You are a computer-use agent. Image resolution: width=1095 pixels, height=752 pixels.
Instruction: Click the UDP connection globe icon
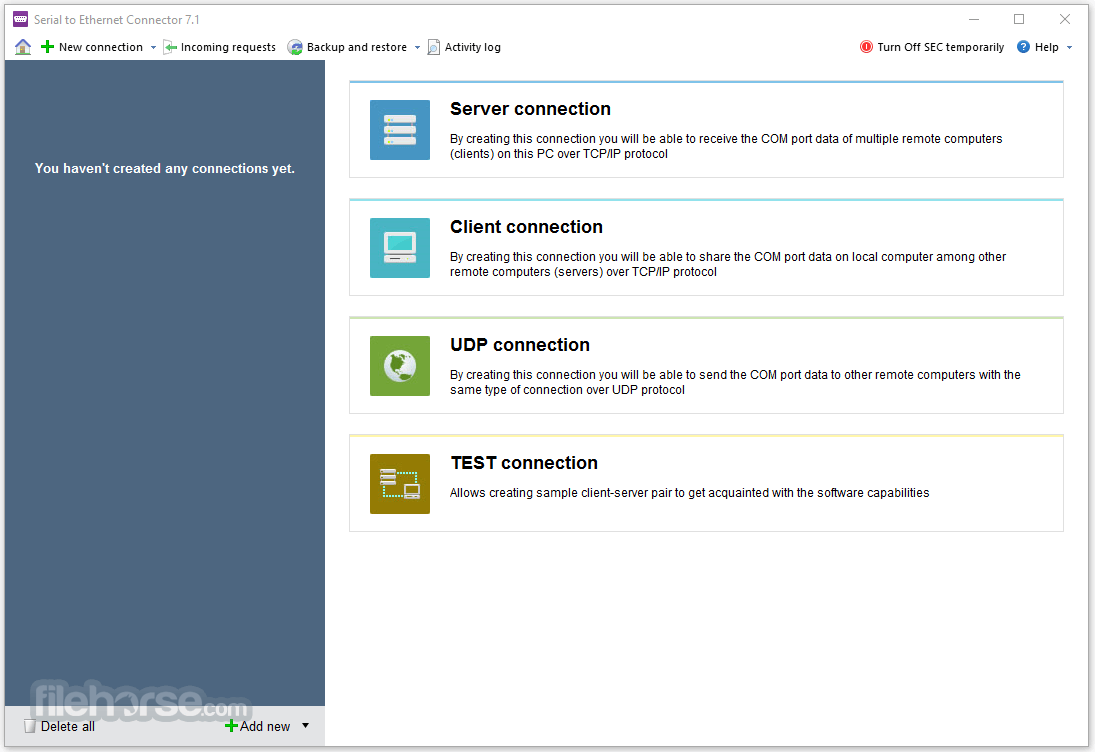[x=399, y=366]
